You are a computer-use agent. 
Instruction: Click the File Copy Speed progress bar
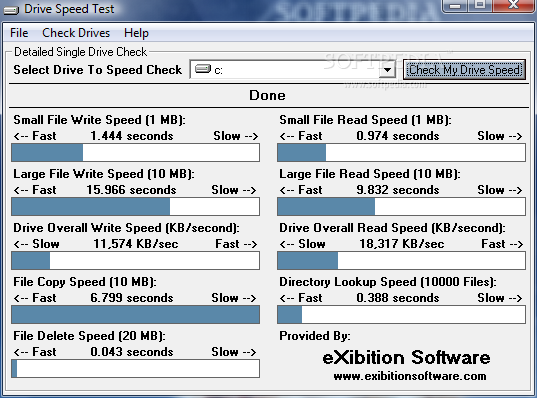click(136, 315)
